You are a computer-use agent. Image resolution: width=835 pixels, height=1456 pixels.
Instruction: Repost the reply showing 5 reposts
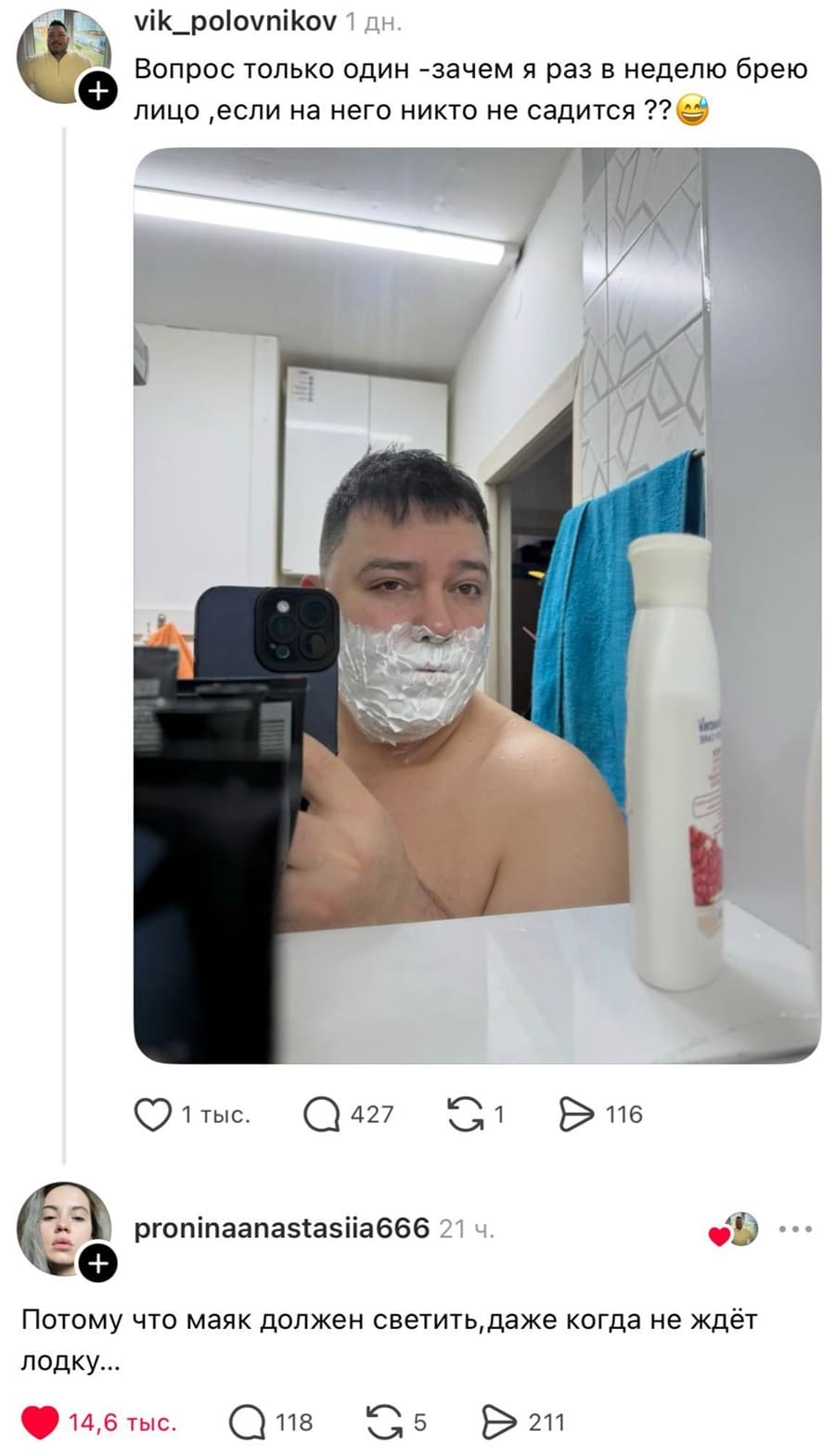pyautogui.click(x=385, y=1422)
